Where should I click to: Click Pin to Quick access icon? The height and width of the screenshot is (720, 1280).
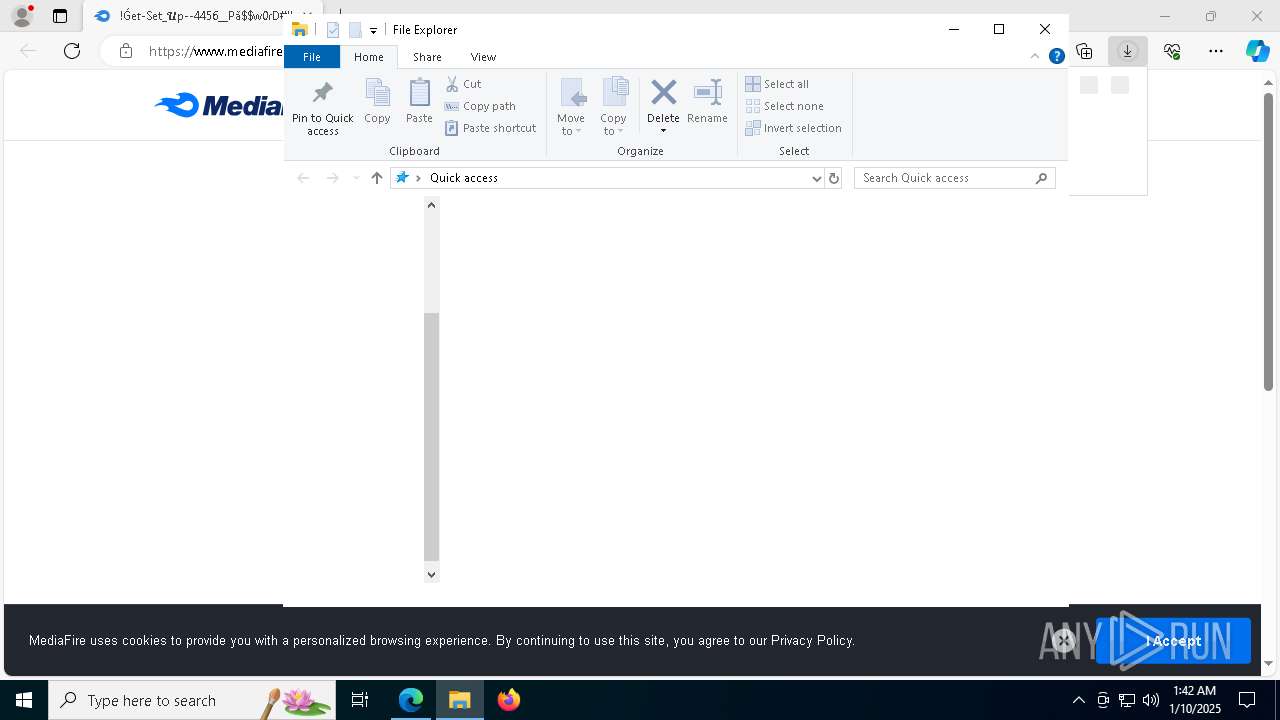coord(322,93)
